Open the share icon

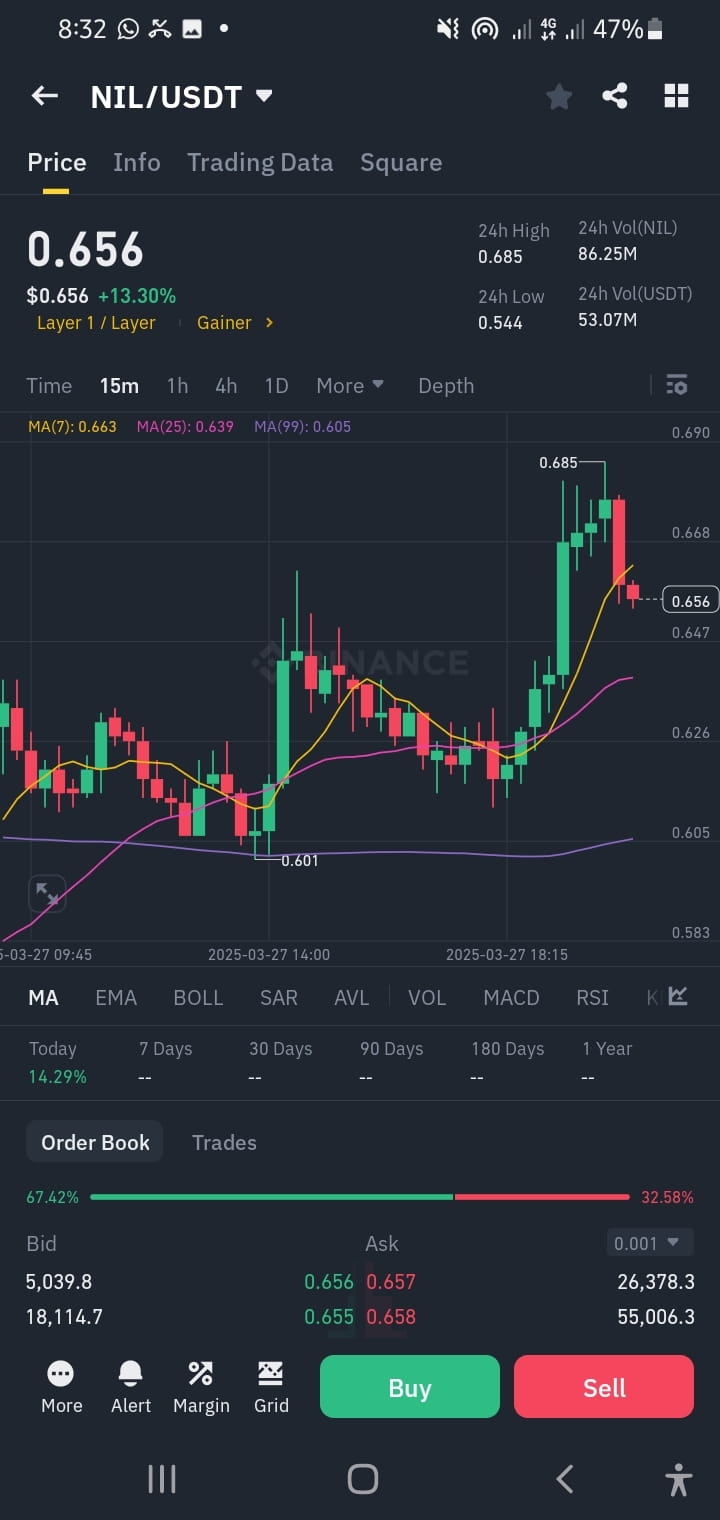tap(616, 95)
